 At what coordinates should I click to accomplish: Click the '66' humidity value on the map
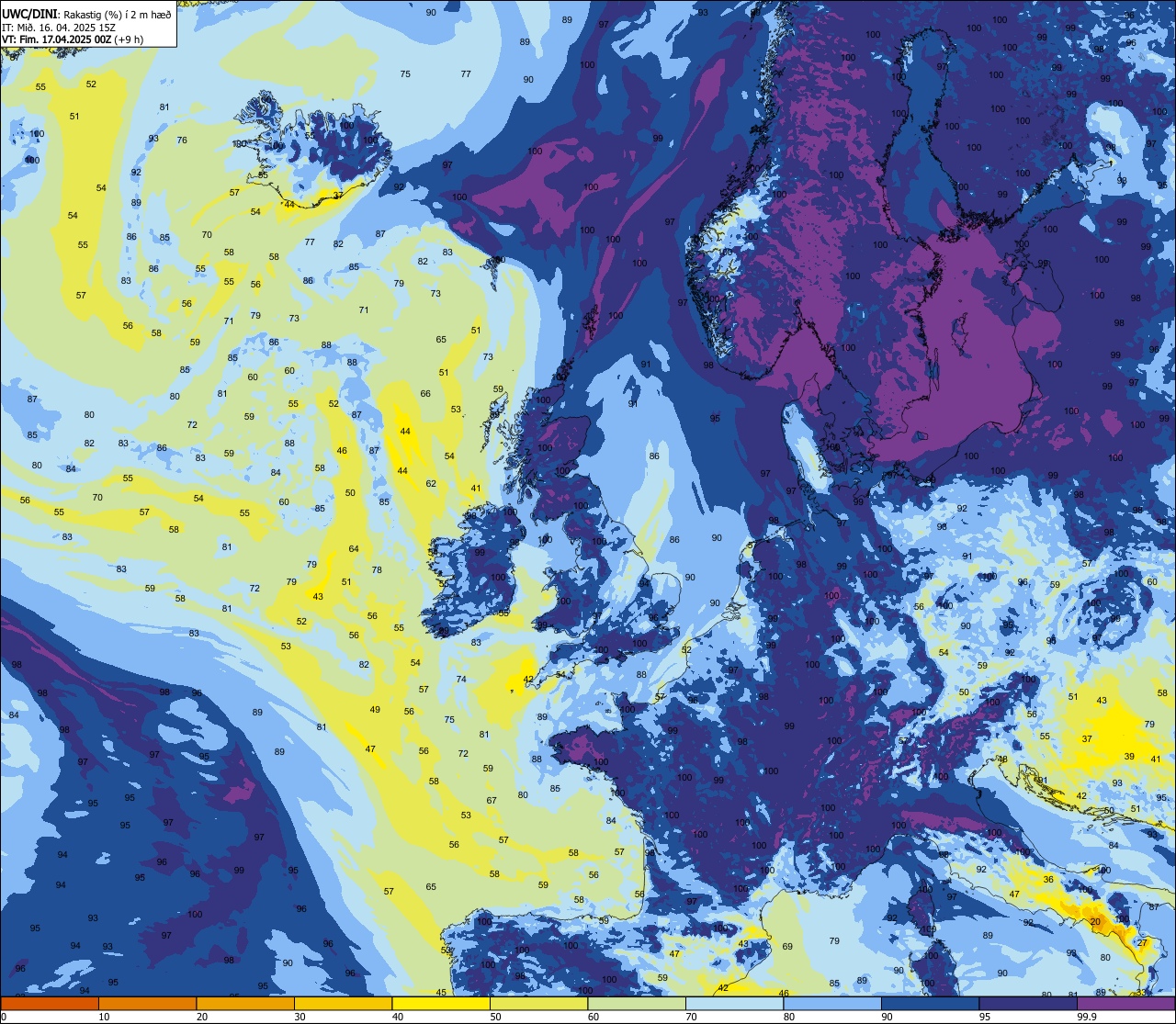pyautogui.click(x=425, y=394)
